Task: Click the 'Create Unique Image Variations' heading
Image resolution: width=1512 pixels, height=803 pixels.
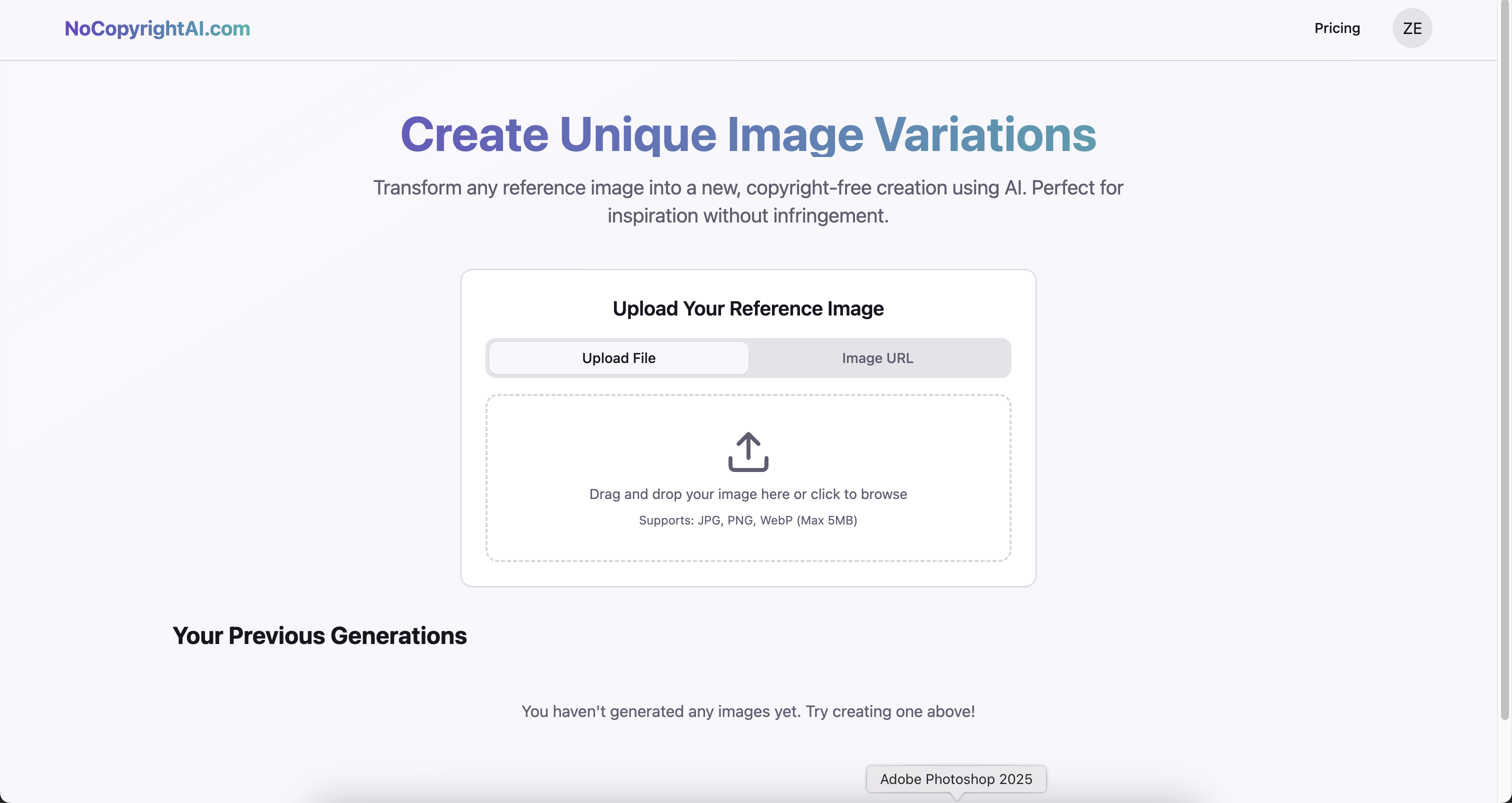Action: click(x=748, y=134)
